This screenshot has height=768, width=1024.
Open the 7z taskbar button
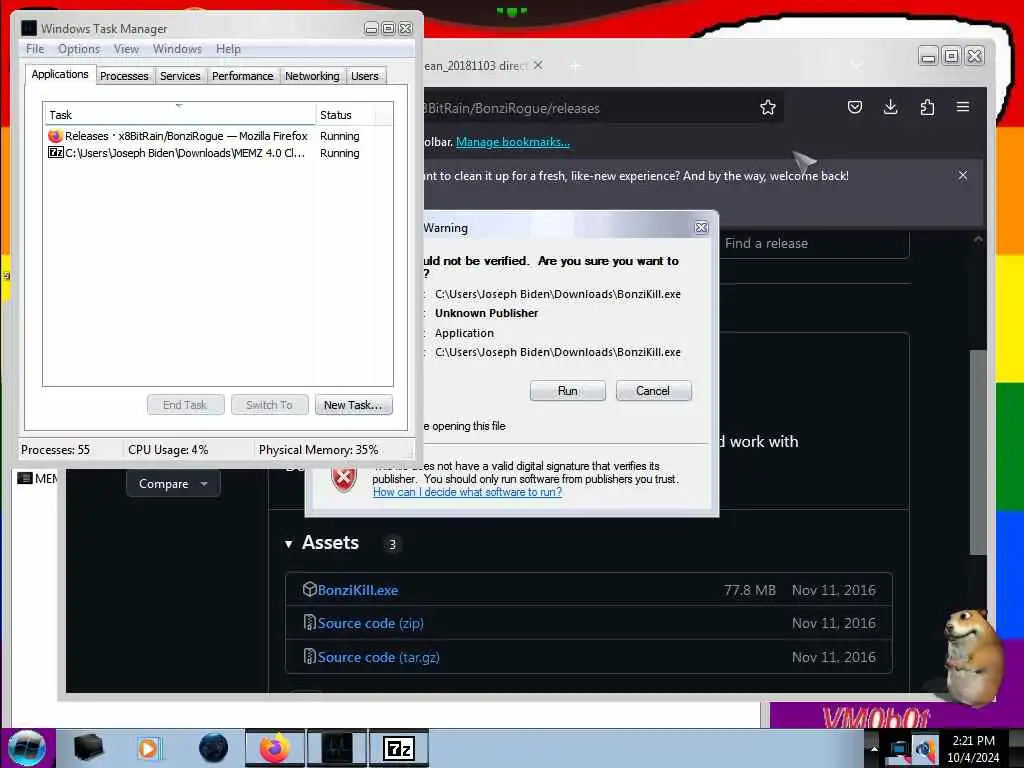coord(398,748)
